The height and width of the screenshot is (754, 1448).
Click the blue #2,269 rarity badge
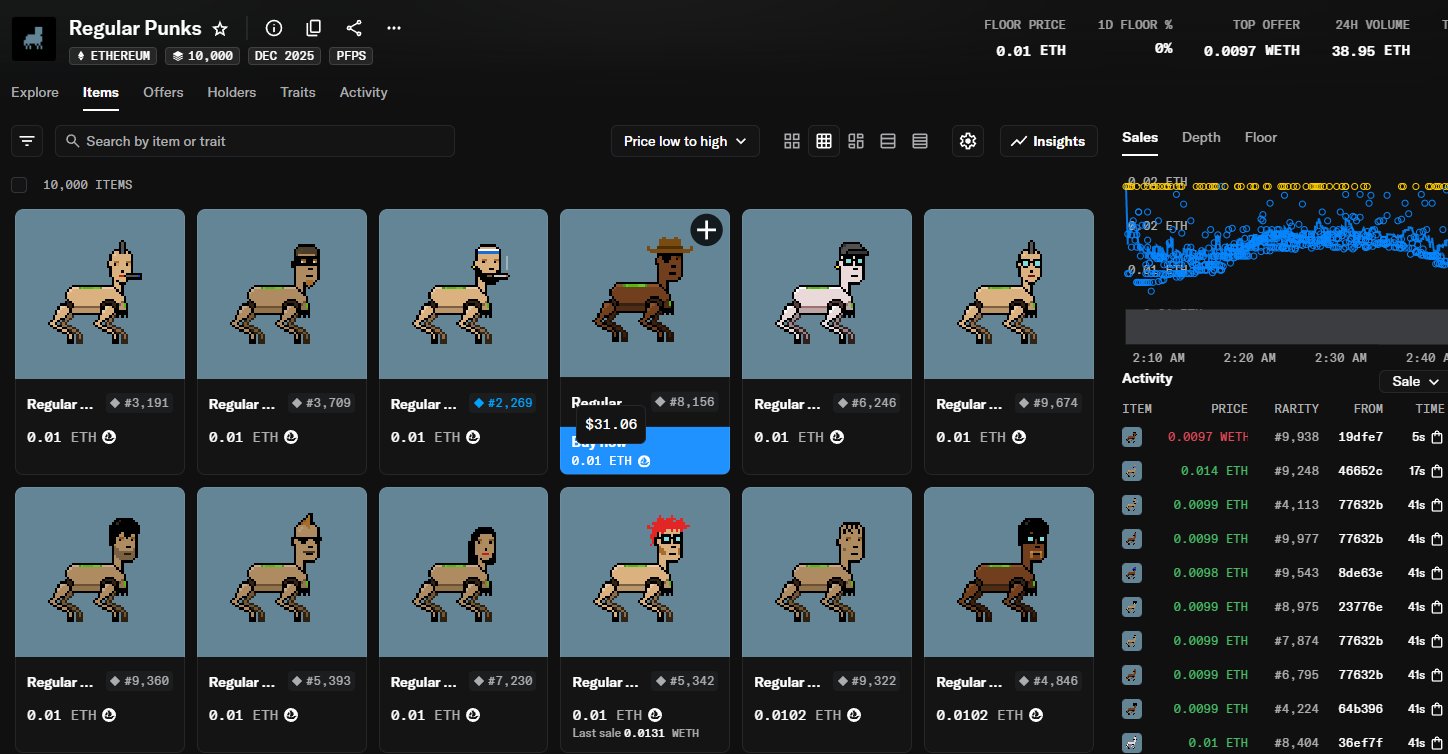coord(504,403)
